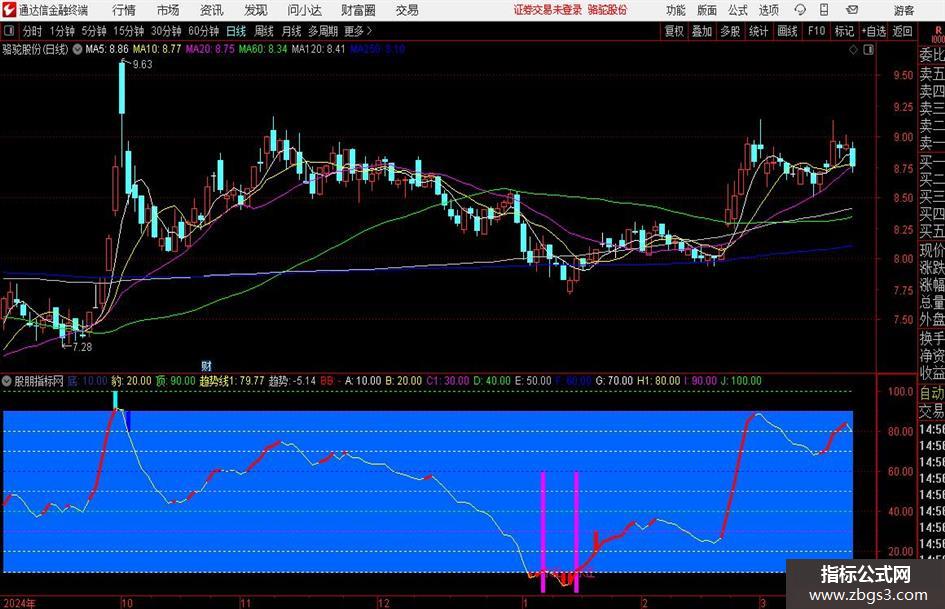Open the 公式 menu

(x=738, y=10)
